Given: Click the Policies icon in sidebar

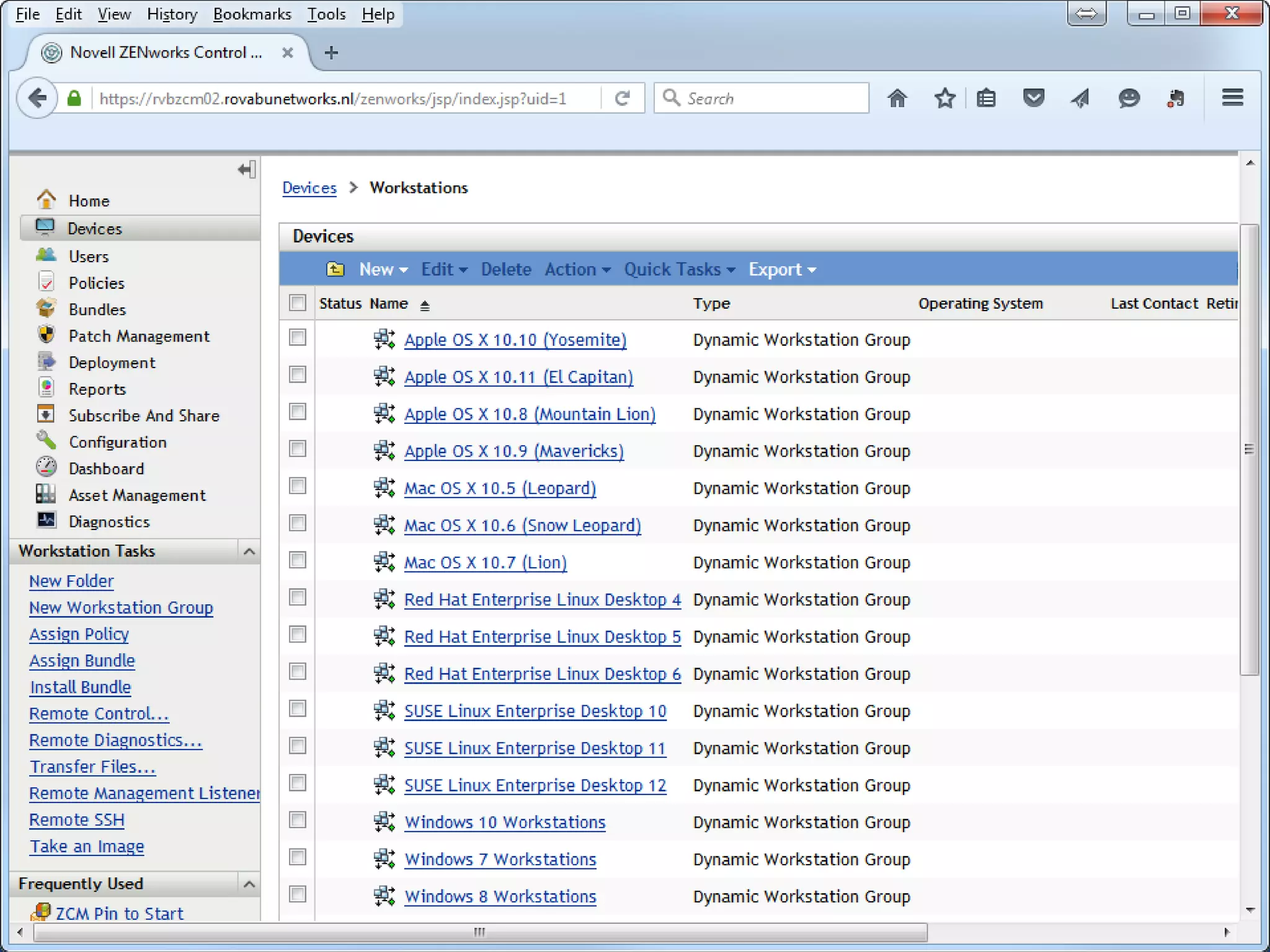Looking at the screenshot, I should pyautogui.click(x=46, y=282).
